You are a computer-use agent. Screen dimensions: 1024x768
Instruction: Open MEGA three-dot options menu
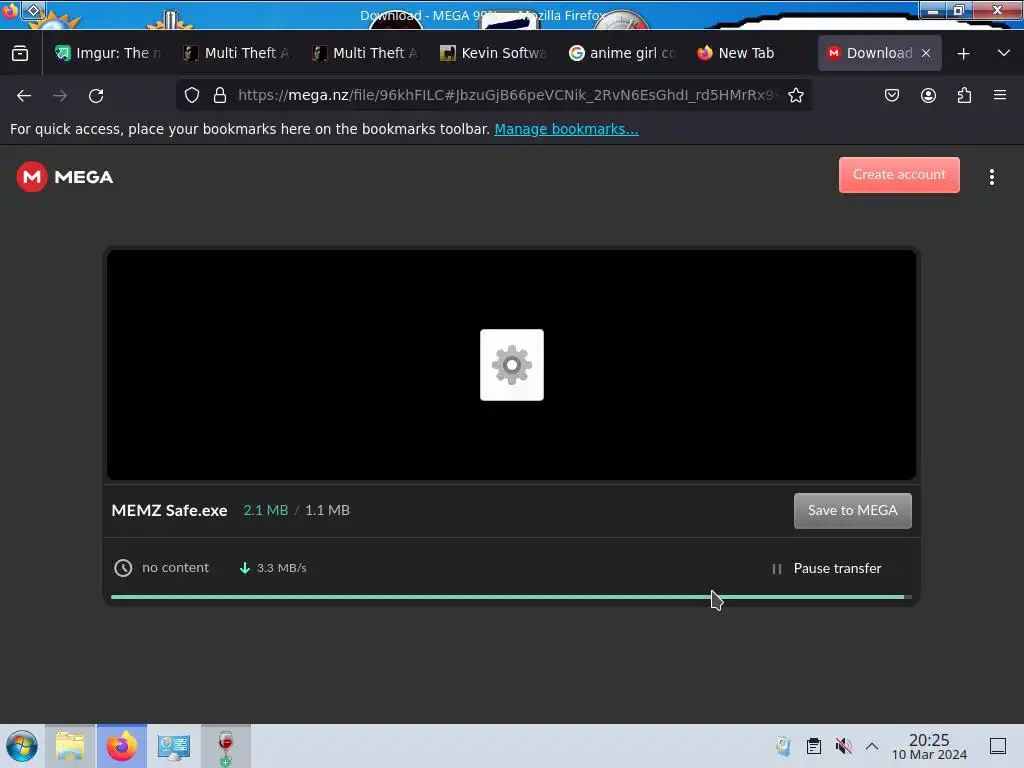click(x=991, y=177)
